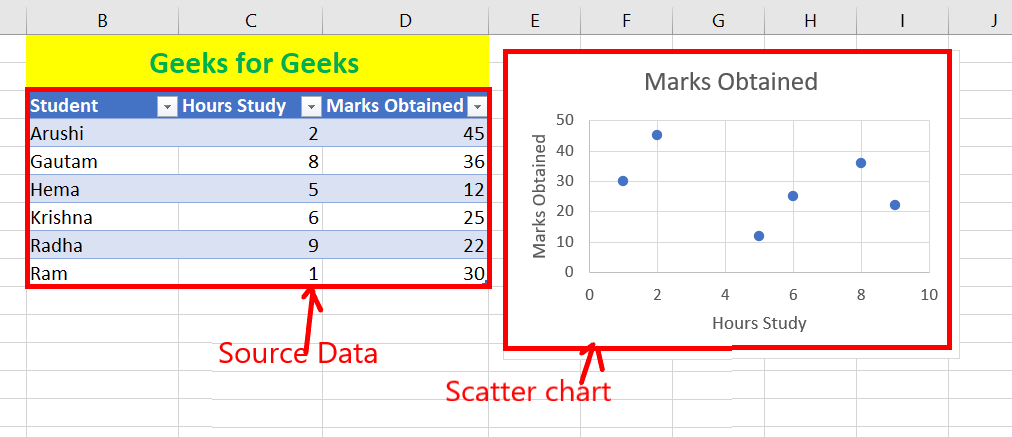The width and height of the screenshot is (1012, 437).
Task: Select column E header
Action: 534,21
